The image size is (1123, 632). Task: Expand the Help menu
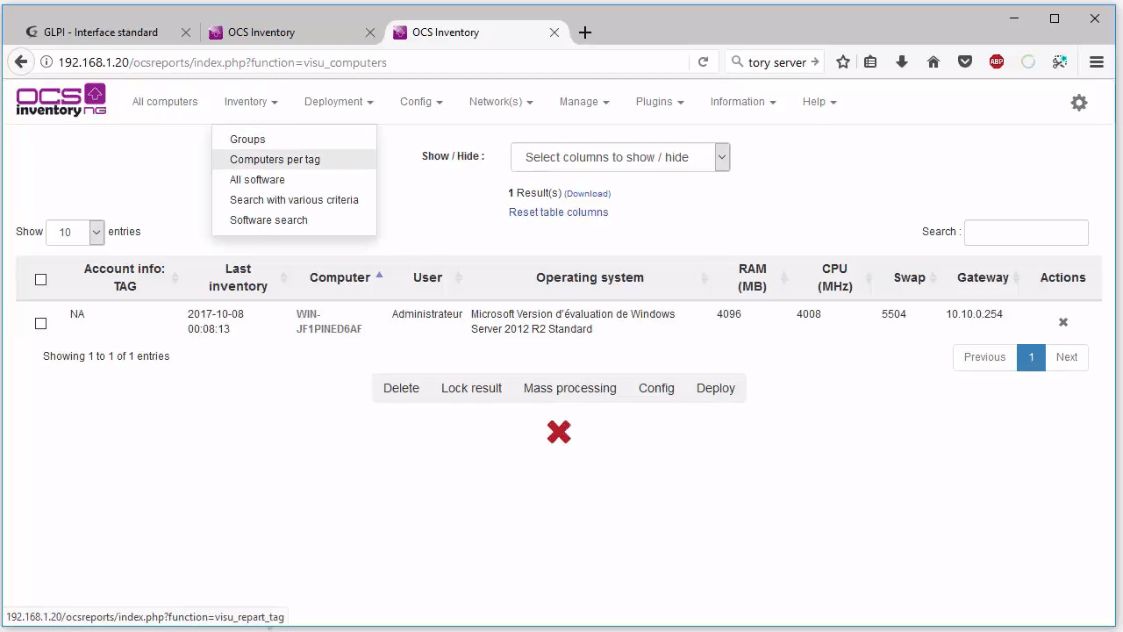pyautogui.click(x=819, y=102)
